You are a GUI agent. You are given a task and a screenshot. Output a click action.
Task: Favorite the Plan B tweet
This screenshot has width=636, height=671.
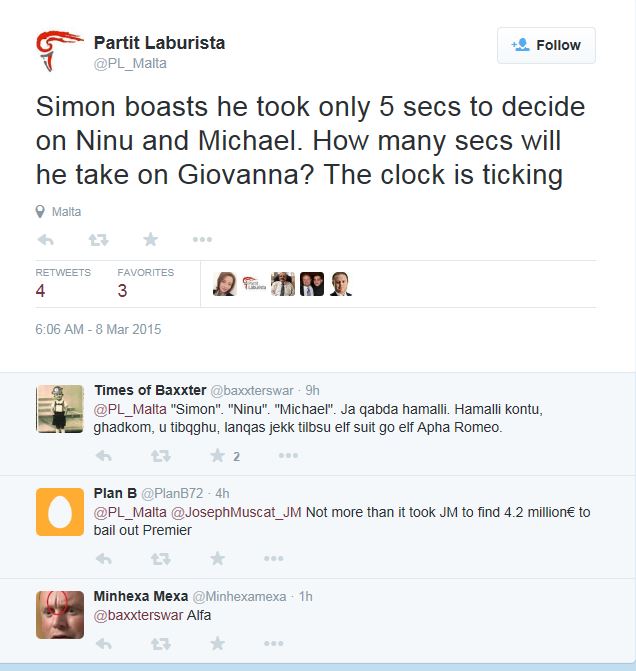tap(217, 558)
